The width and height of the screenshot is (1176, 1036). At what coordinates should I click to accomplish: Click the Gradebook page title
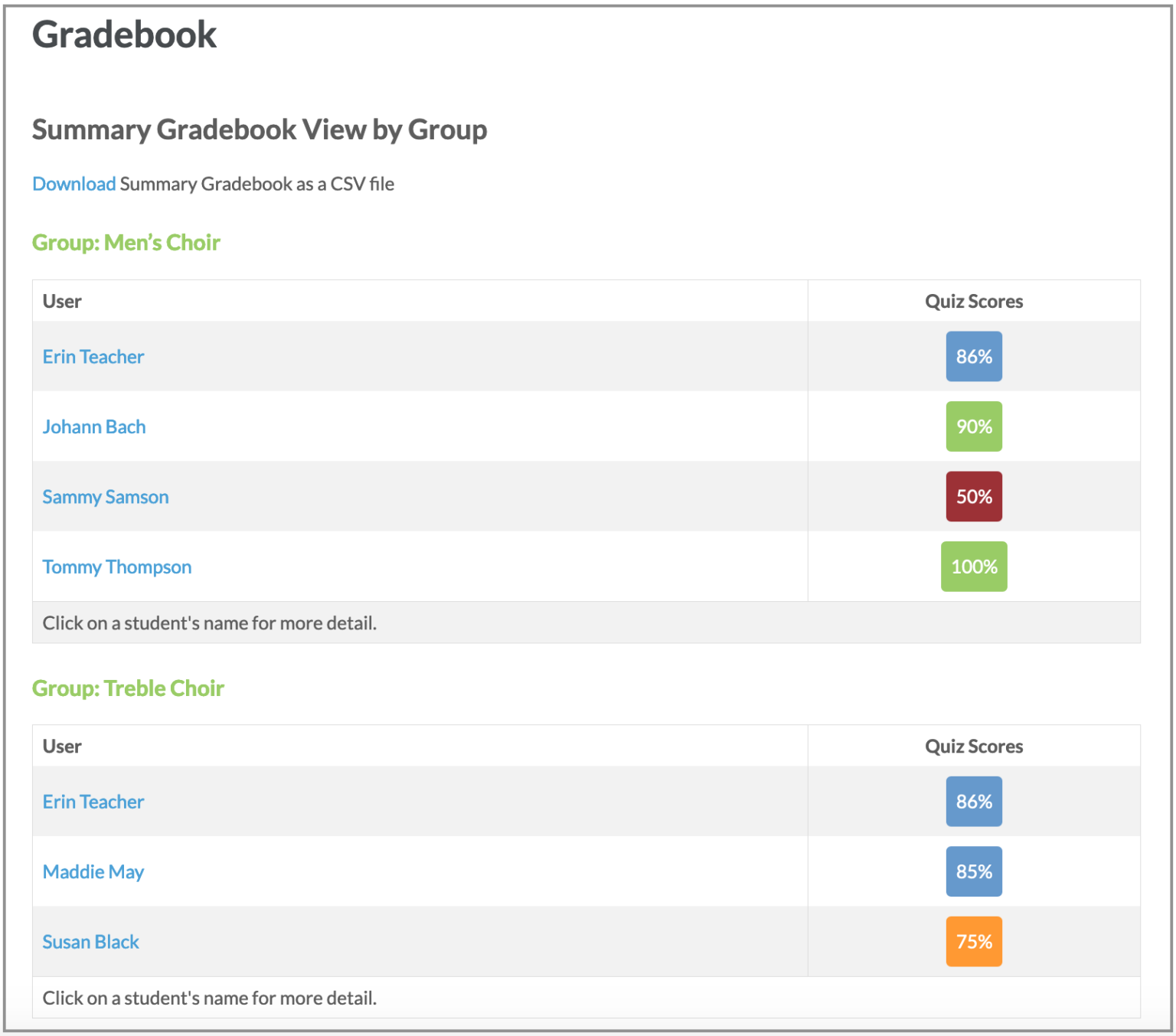coord(124,34)
